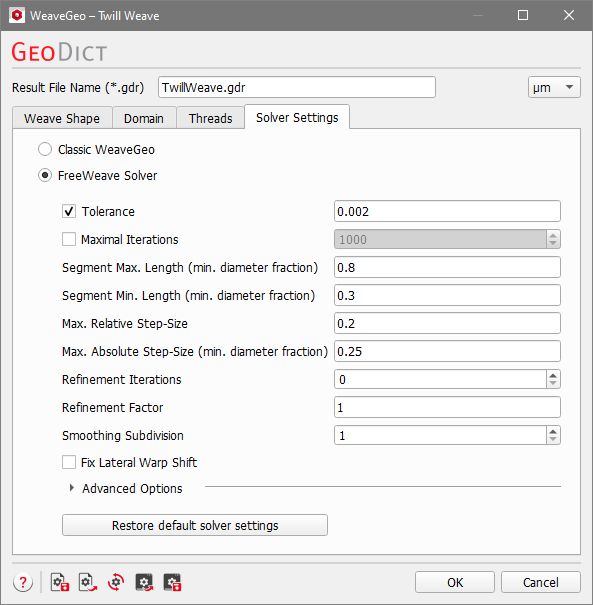Switch to the Weave Shape tab
Image resolution: width=593 pixels, height=605 pixels.
[62, 118]
